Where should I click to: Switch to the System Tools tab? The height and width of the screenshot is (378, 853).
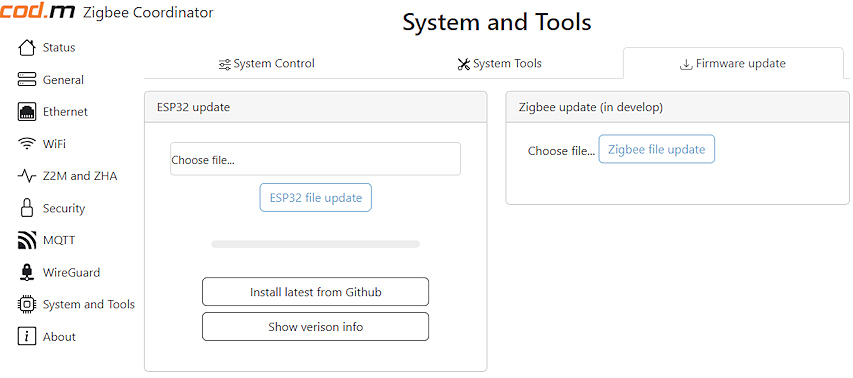pos(499,64)
